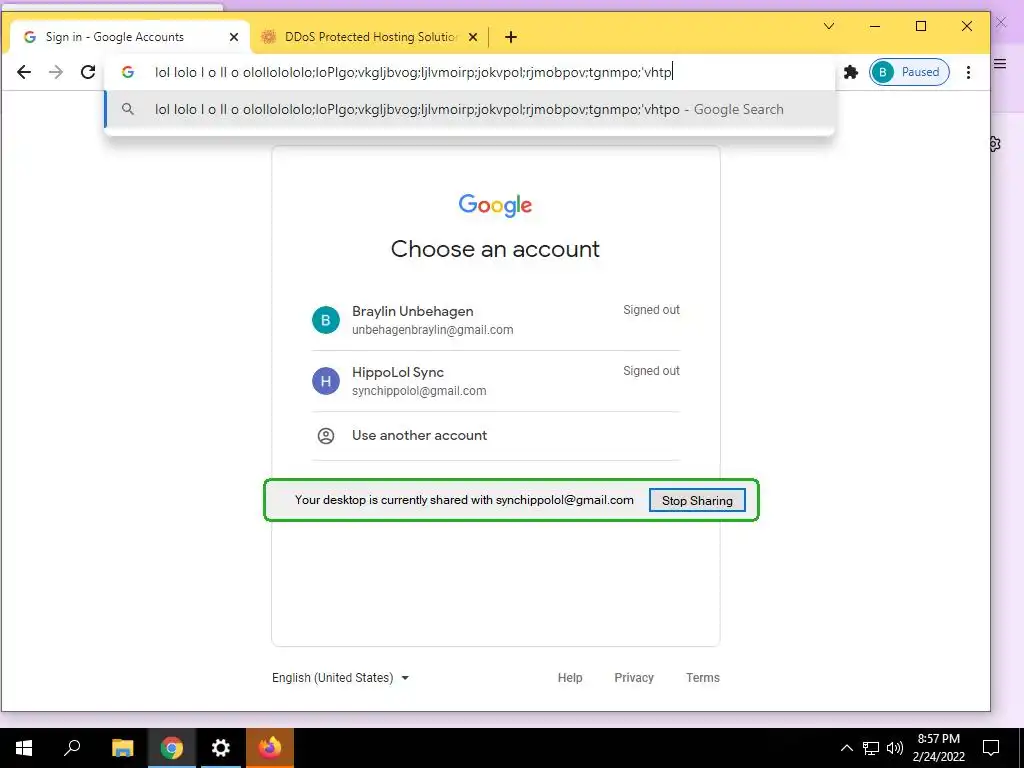Close the Sign in - Google Accounts tab
Screen dimensions: 1024x768
click(234, 37)
